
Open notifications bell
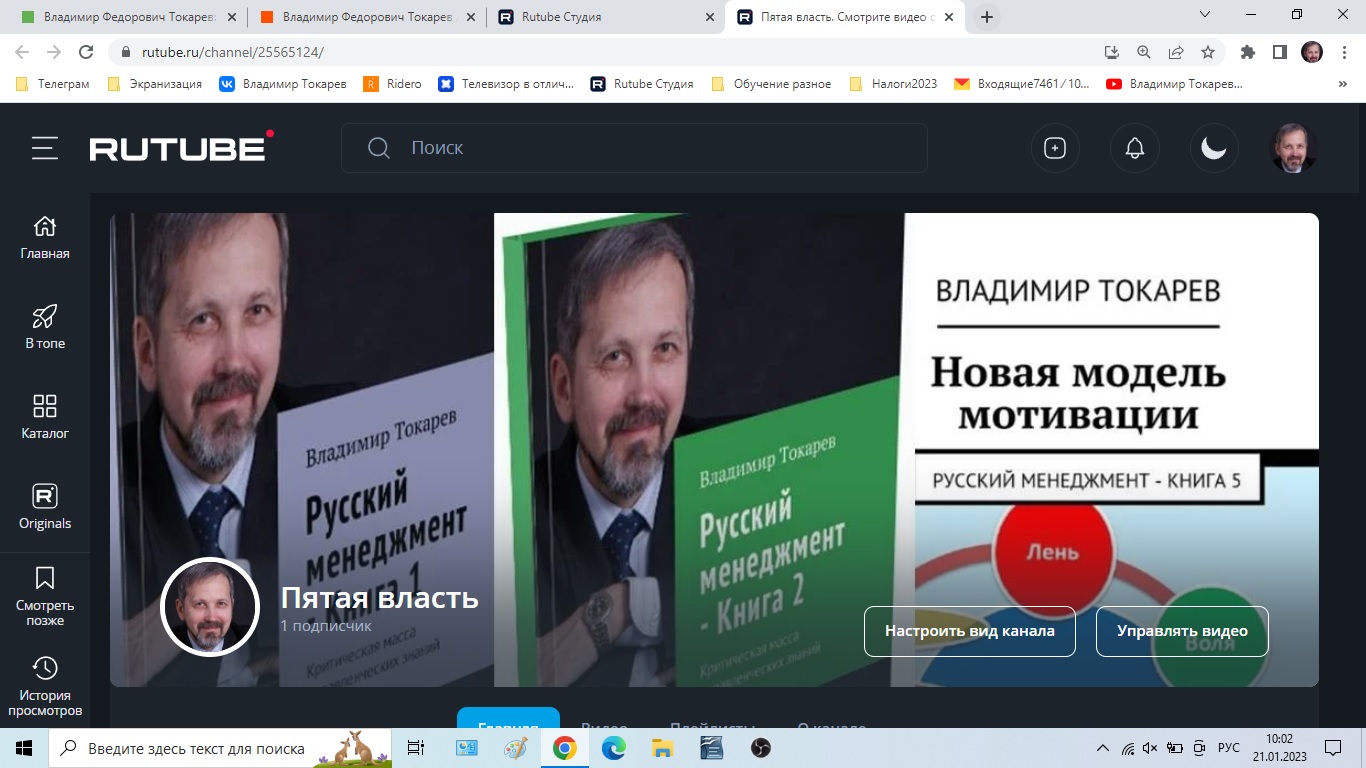click(1135, 148)
